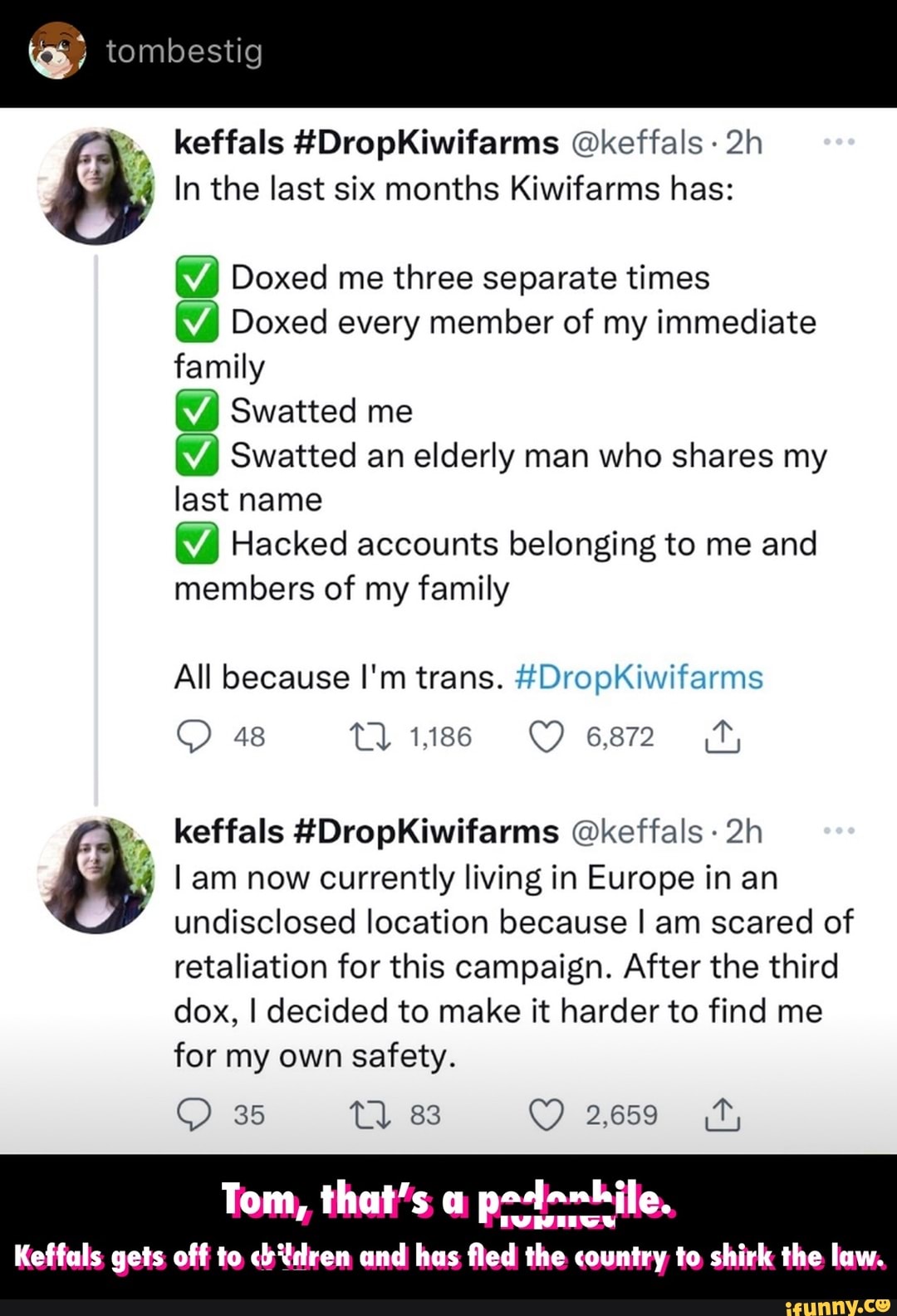Click the checkmark next to 'Swatted me'
The width and height of the screenshot is (897, 1316).
tap(198, 410)
